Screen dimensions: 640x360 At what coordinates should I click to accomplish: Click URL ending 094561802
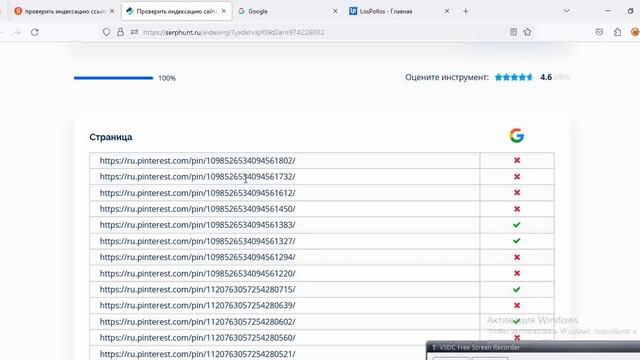(197, 161)
